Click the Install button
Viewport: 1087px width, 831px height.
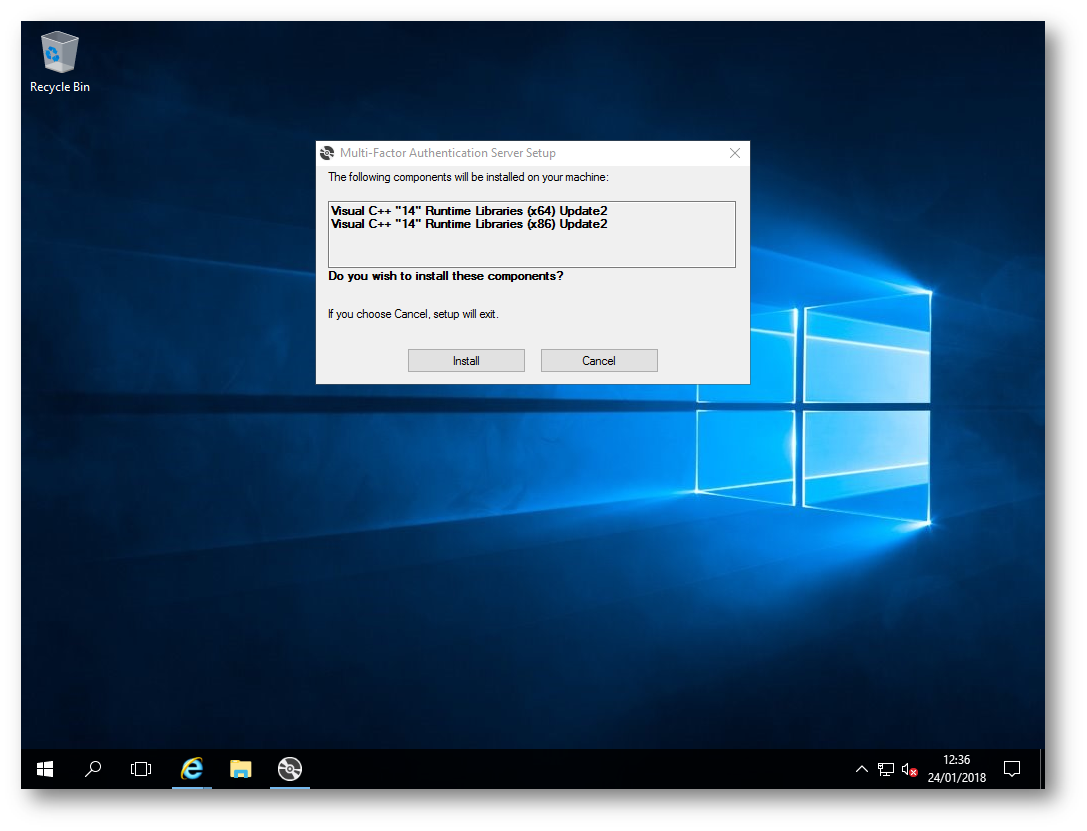pyautogui.click(x=466, y=360)
